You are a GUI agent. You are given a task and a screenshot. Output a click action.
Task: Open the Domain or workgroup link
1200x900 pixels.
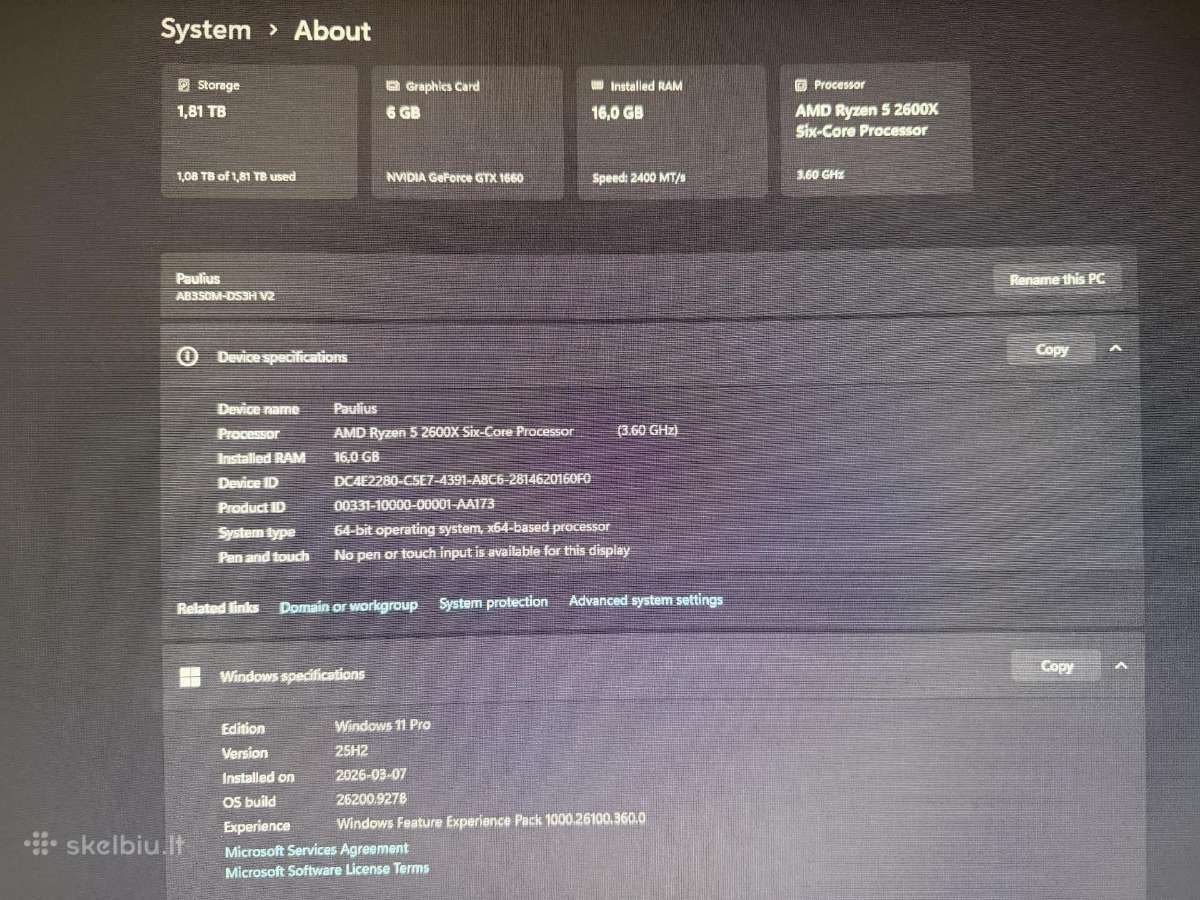coord(348,606)
